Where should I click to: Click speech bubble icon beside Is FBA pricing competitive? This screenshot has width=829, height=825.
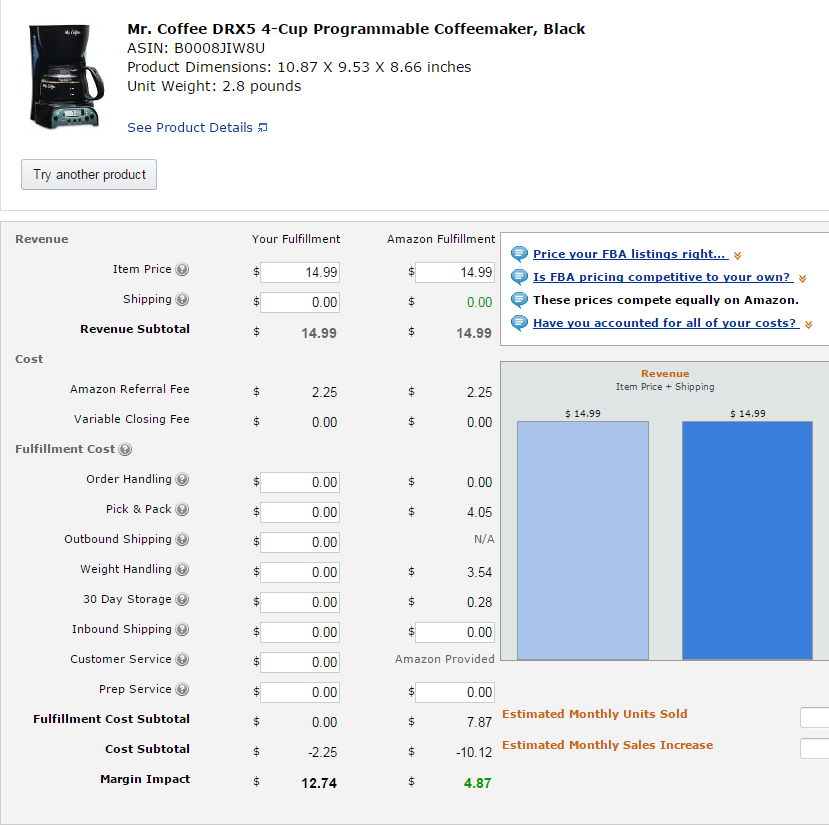point(519,277)
